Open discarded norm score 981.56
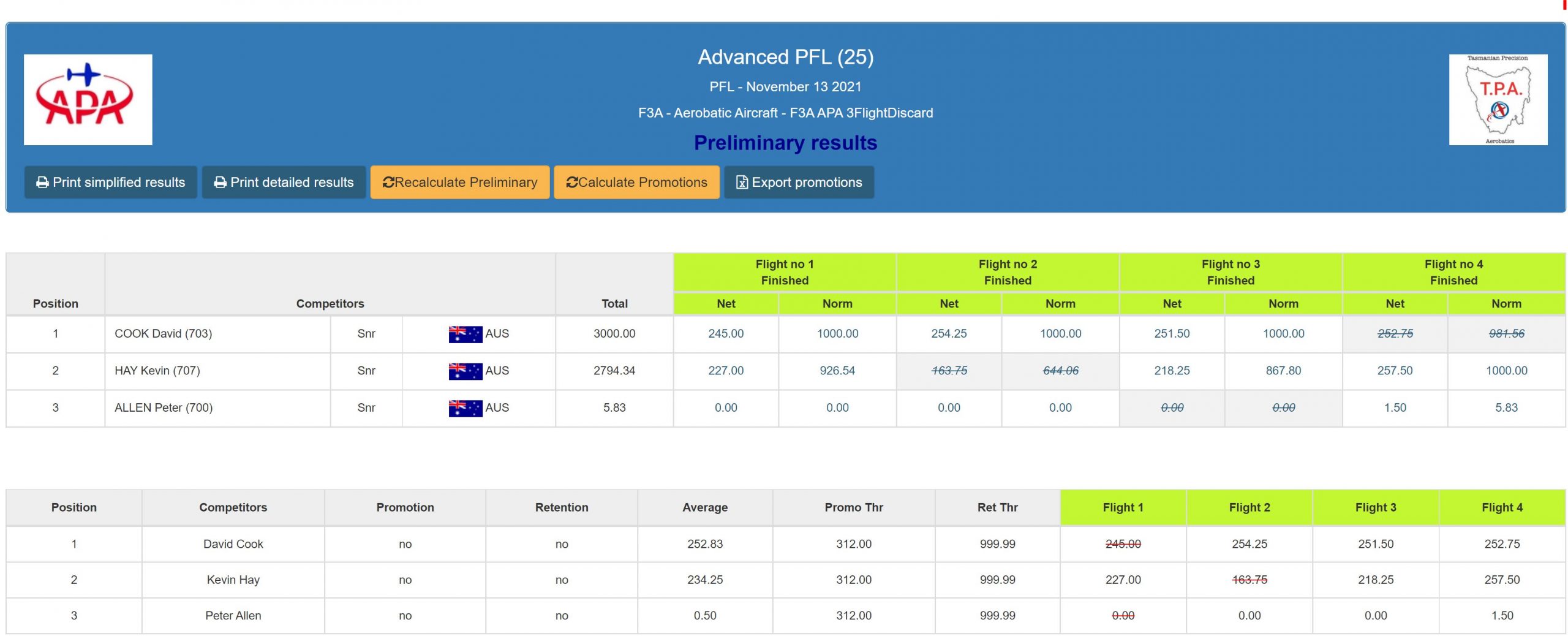1568x636 pixels. tap(1506, 334)
